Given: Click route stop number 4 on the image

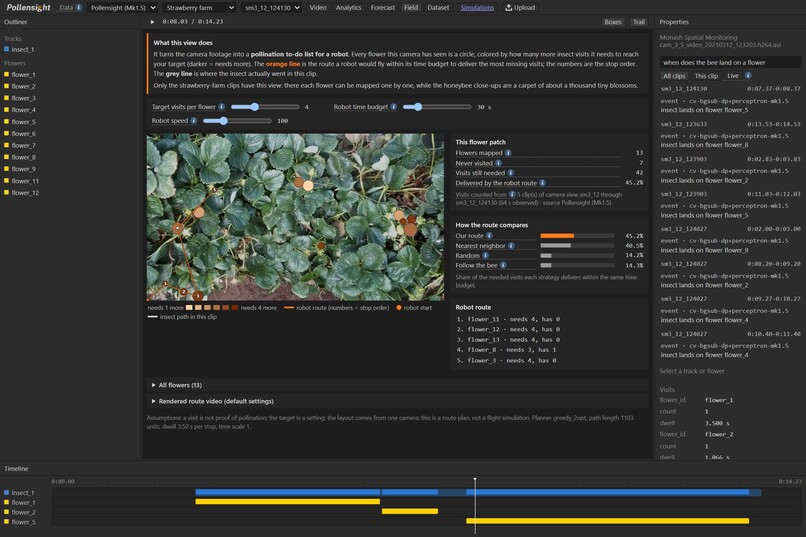Looking at the screenshot, I should click(x=178, y=228).
